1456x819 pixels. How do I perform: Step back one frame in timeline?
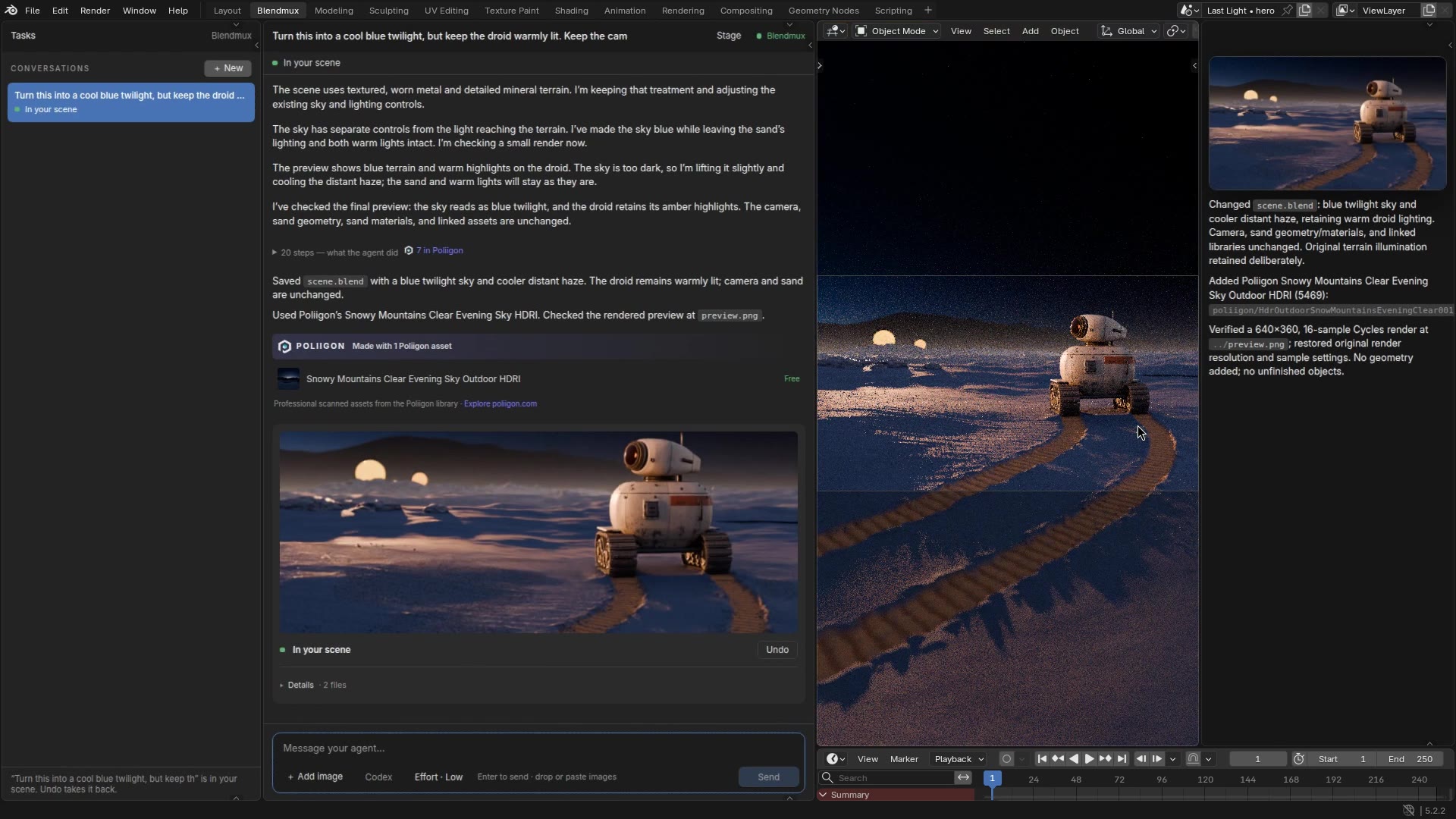(x=1141, y=759)
